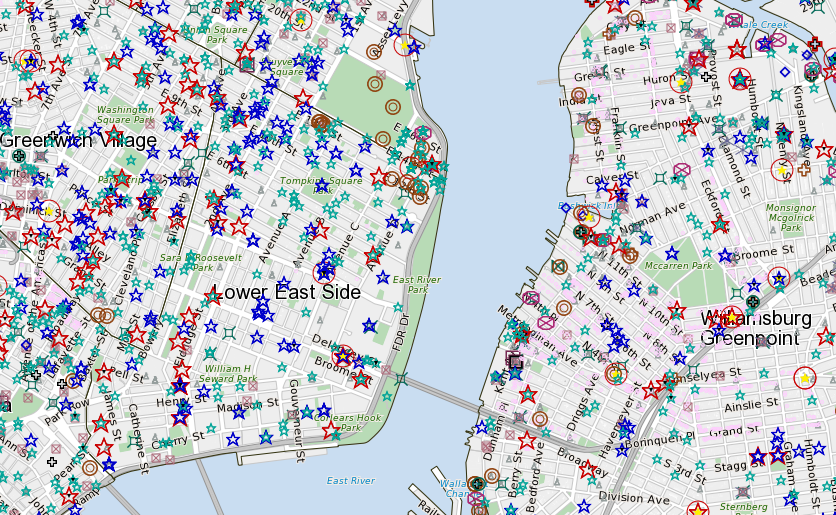
Task: Click the Greenwich Village neighborhood label
Action: [x=78, y=140]
